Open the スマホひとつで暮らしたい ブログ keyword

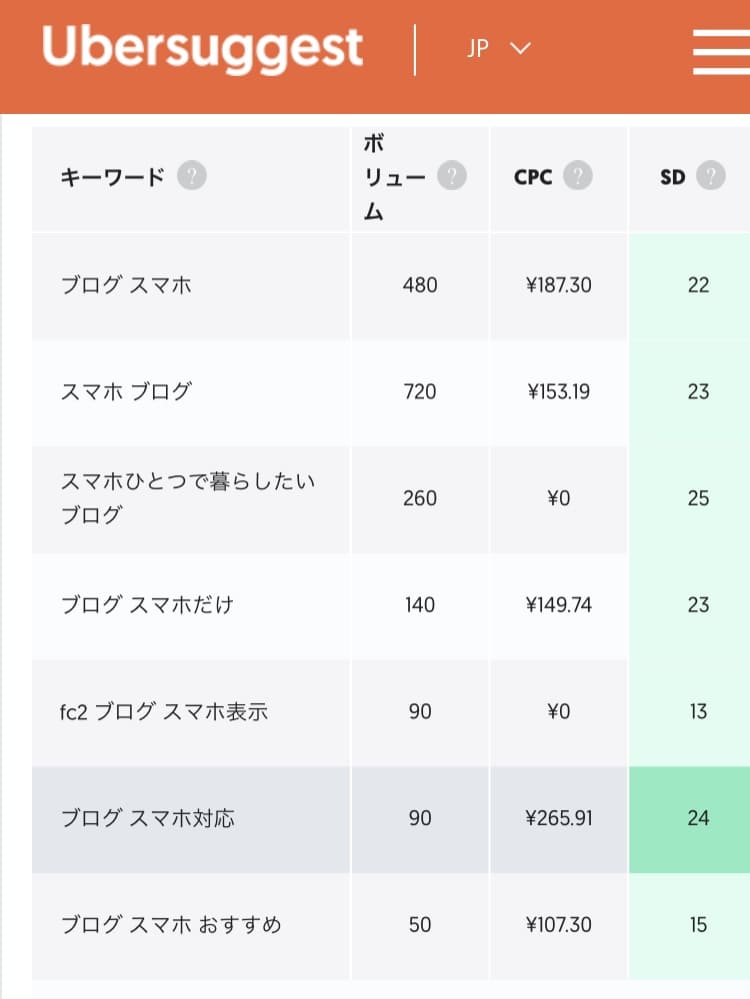point(188,498)
